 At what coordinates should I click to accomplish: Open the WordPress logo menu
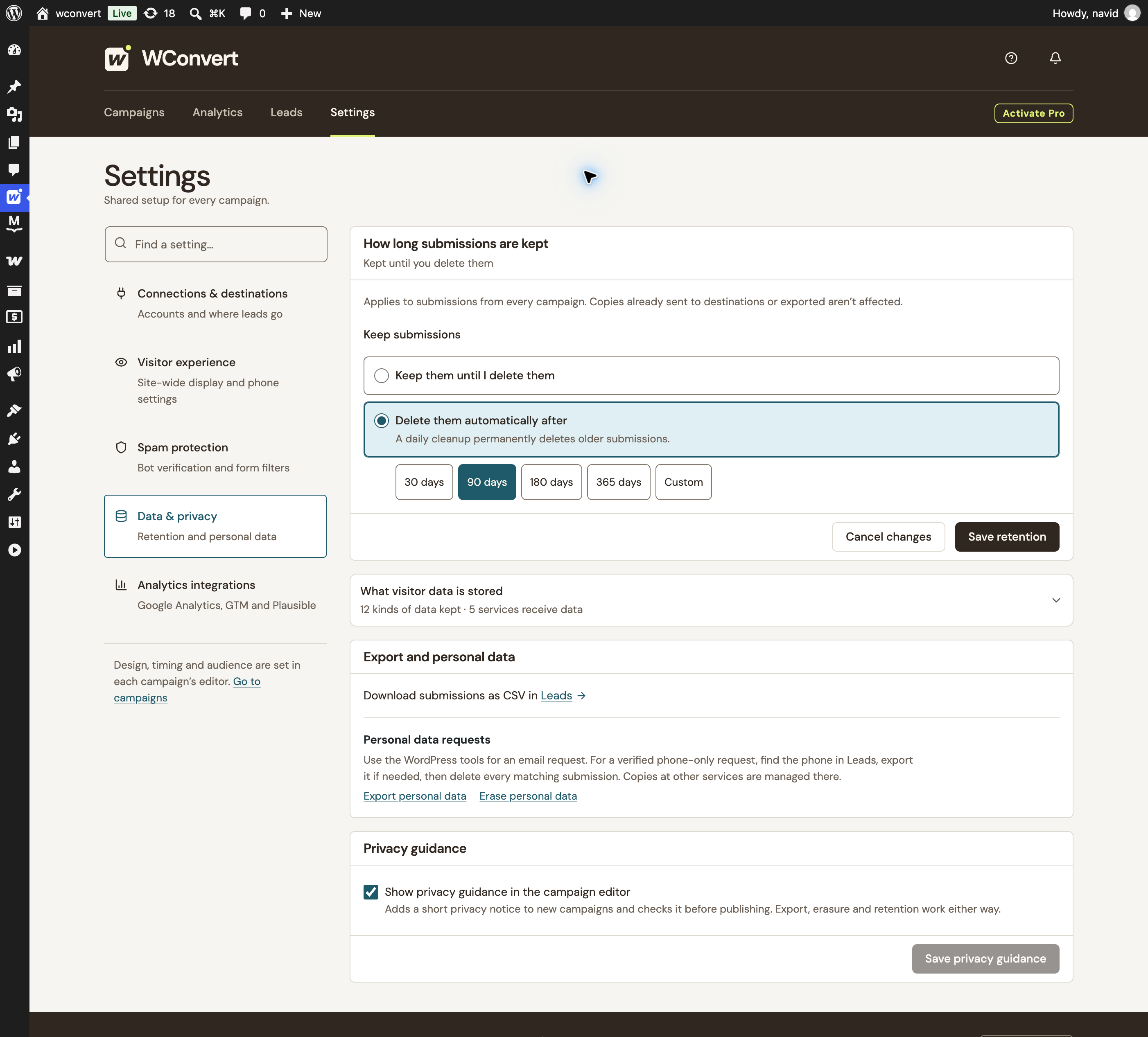[14, 13]
